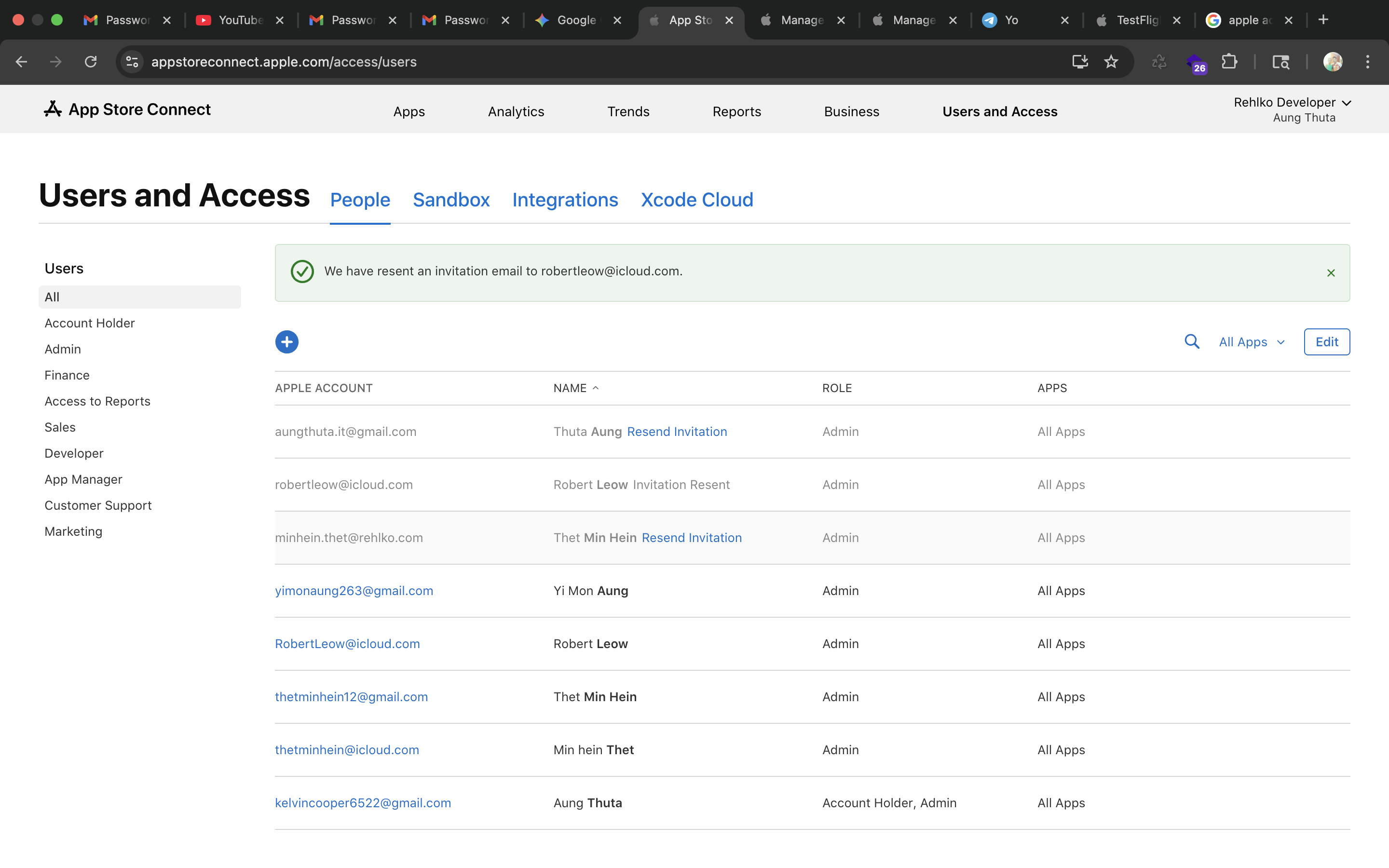Expand the Rehlko Developer account menu

point(1292,103)
